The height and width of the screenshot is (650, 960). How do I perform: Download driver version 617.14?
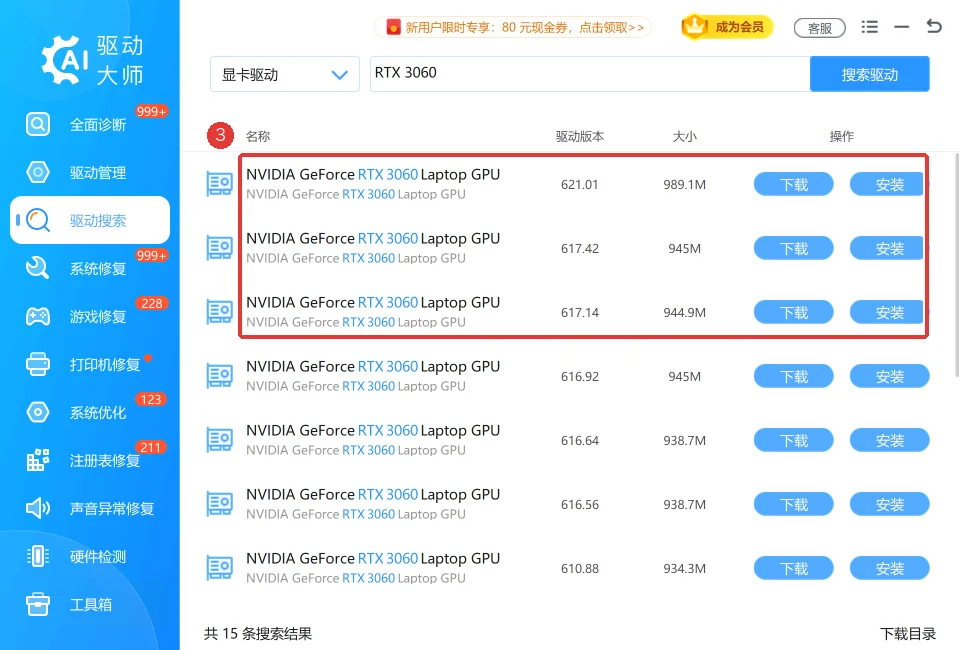[x=793, y=312]
